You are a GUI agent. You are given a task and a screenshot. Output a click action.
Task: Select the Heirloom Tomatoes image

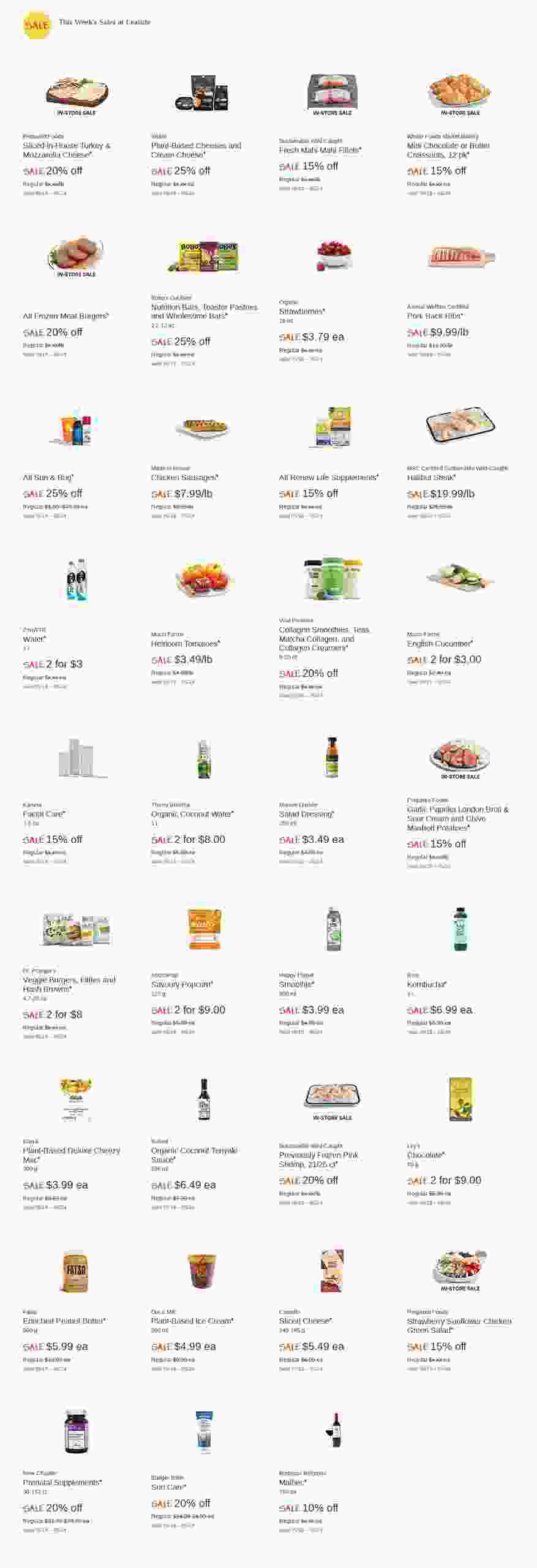(x=205, y=579)
